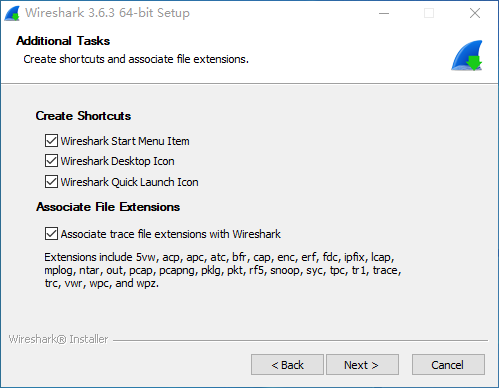Go to the next setup page

[362, 365]
